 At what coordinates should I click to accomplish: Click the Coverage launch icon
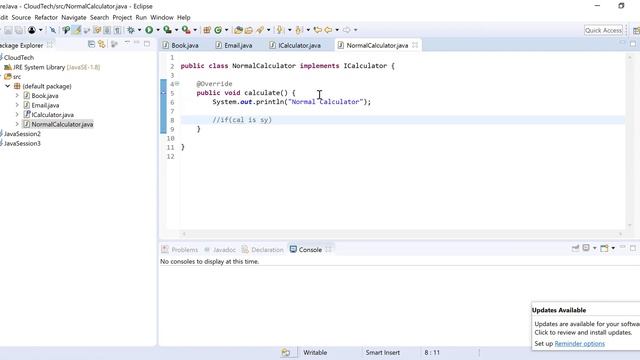pyautogui.click(x=167, y=30)
